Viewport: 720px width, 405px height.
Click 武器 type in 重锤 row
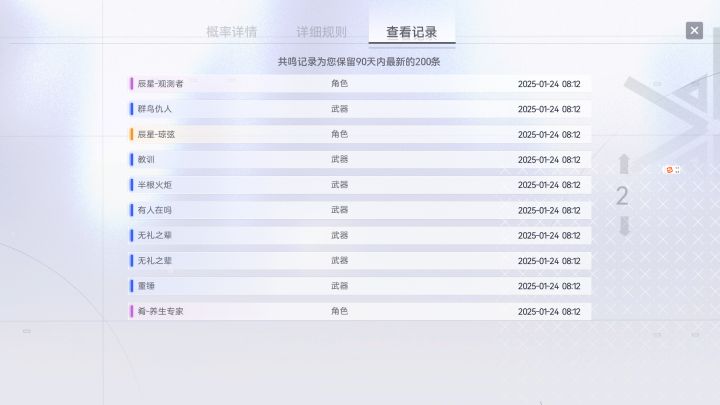(339, 286)
